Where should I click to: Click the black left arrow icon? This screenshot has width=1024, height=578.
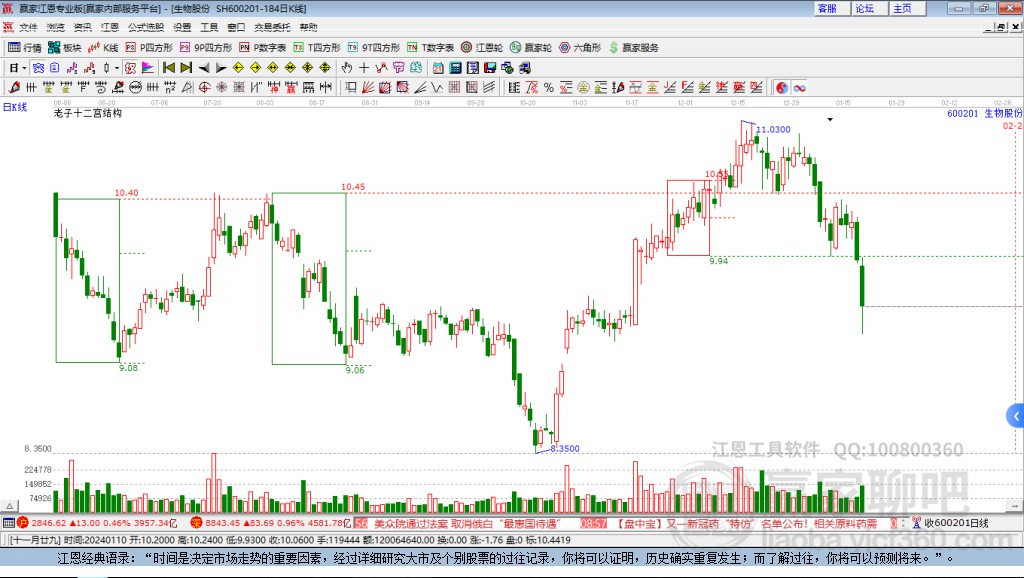pyautogui.click(x=204, y=68)
